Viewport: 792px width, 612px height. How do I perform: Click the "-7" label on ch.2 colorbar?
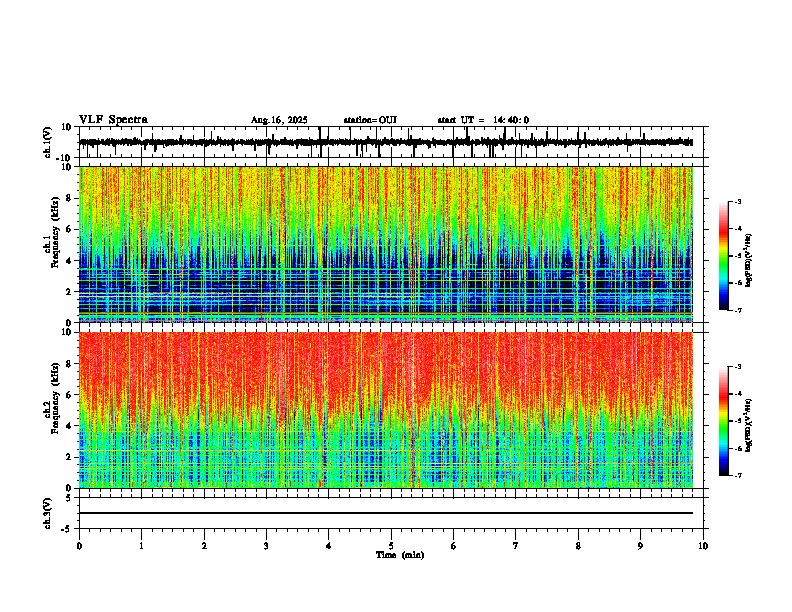coord(737,475)
